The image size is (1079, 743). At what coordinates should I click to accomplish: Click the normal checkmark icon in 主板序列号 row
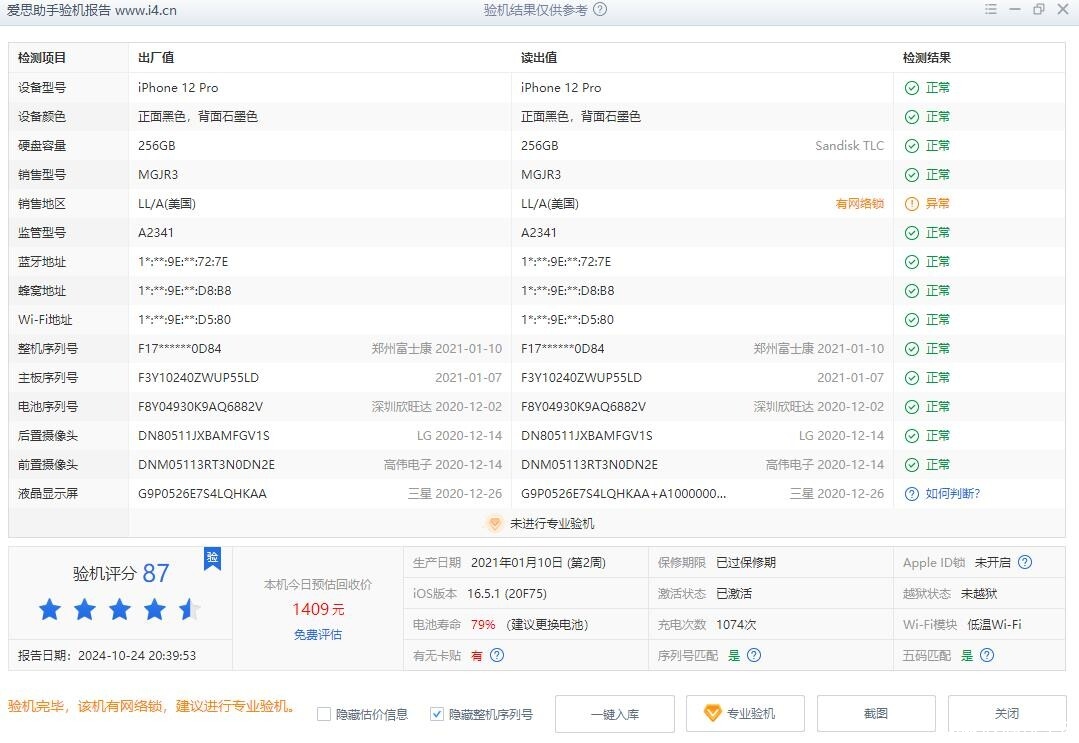pos(912,378)
